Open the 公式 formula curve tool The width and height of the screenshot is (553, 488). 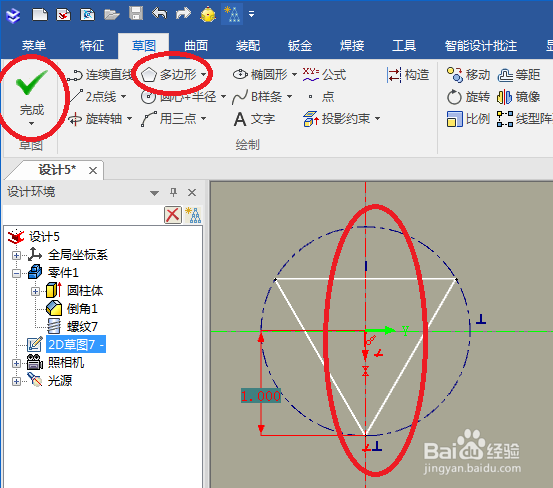324,75
